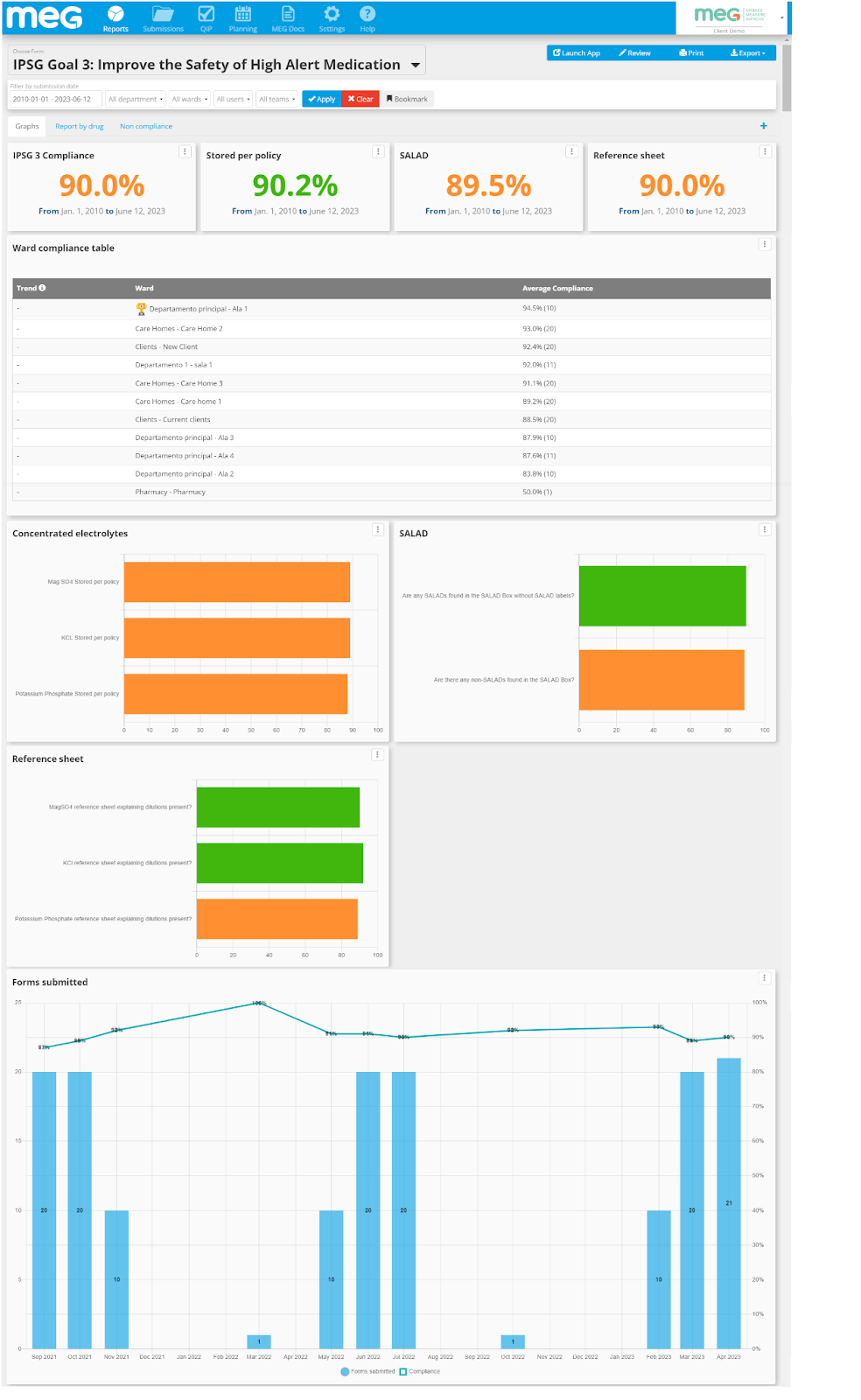The height and width of the screenshot is (1400, 861).
Task: Click the green SALADs without labels bar
Action: pos(662,596)
